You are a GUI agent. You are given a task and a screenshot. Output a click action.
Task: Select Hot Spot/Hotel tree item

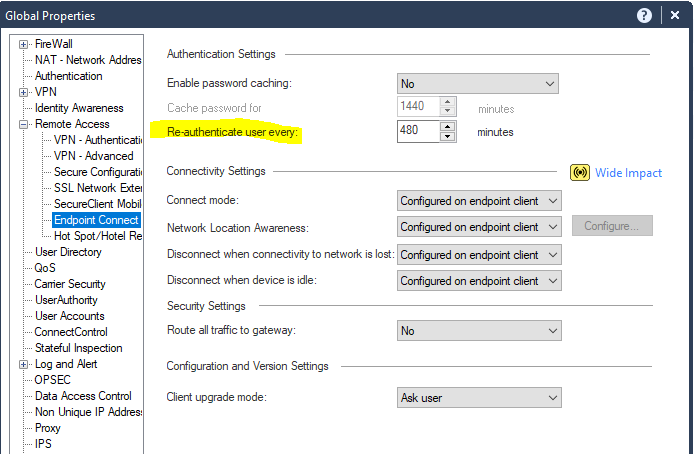point(97,236)
